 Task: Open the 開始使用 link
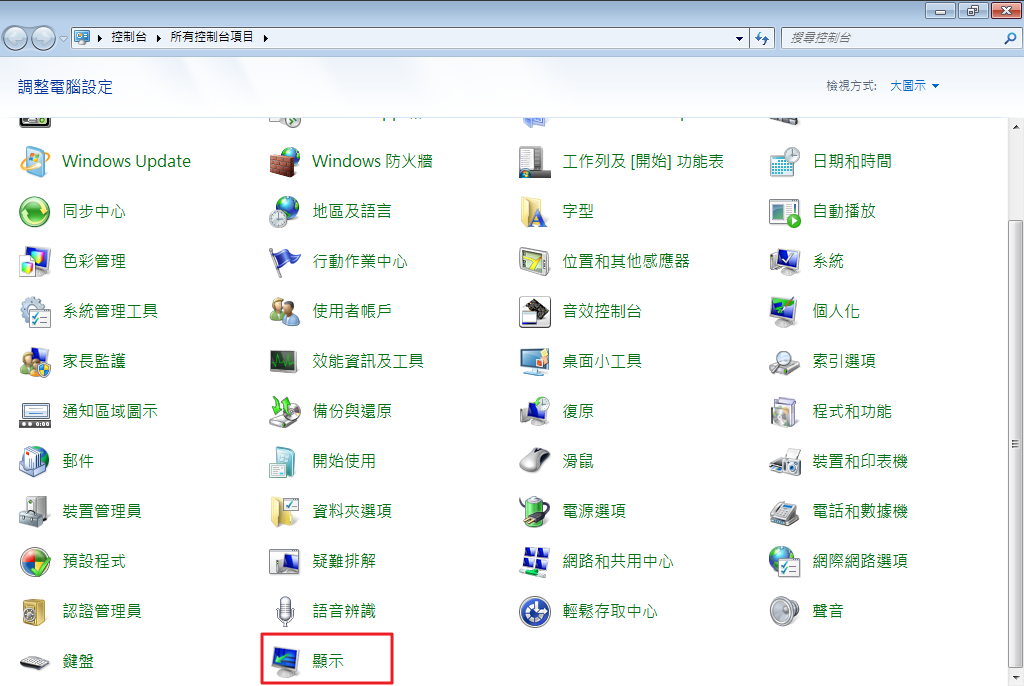(x=344, y=461)
